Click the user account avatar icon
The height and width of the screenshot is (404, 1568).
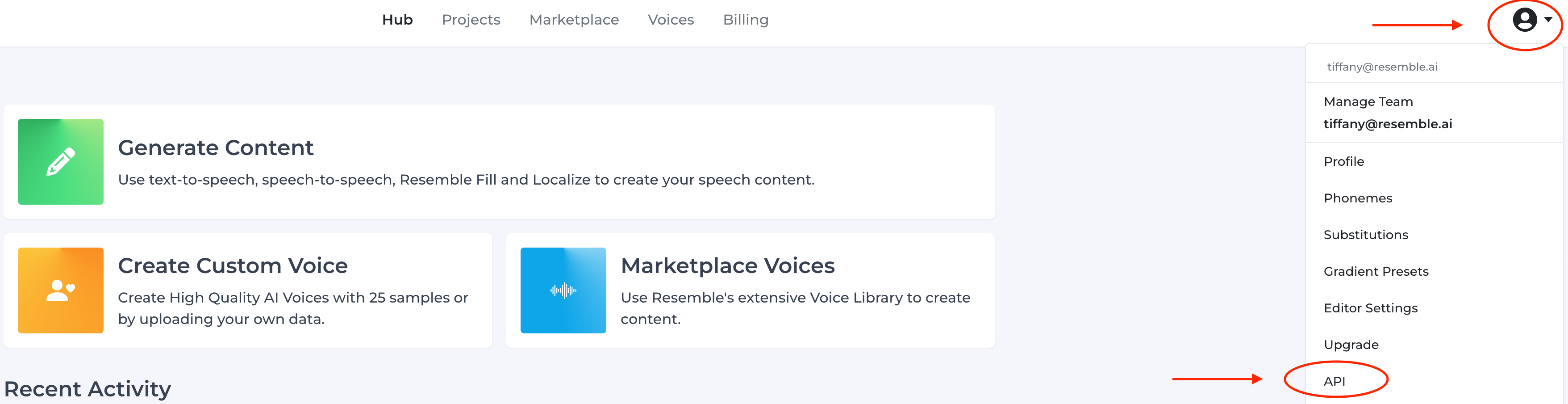[x=1524, y=20]
